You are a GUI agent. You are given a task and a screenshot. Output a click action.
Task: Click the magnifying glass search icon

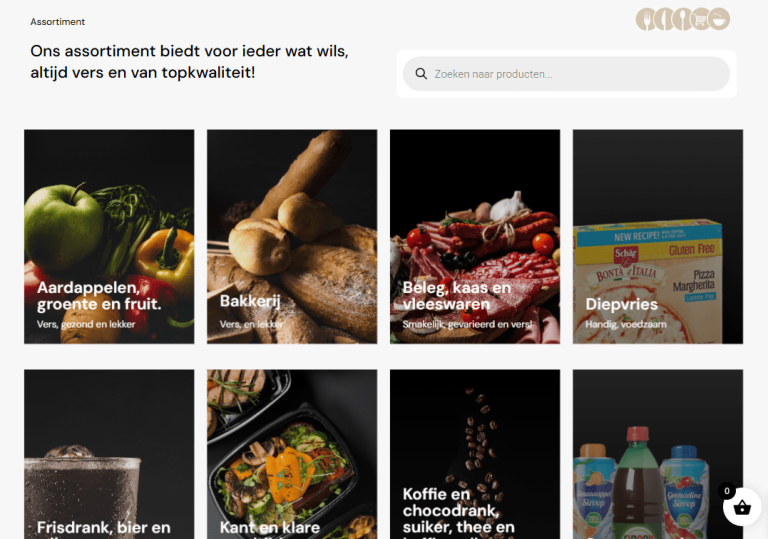(x=421, y=74)
